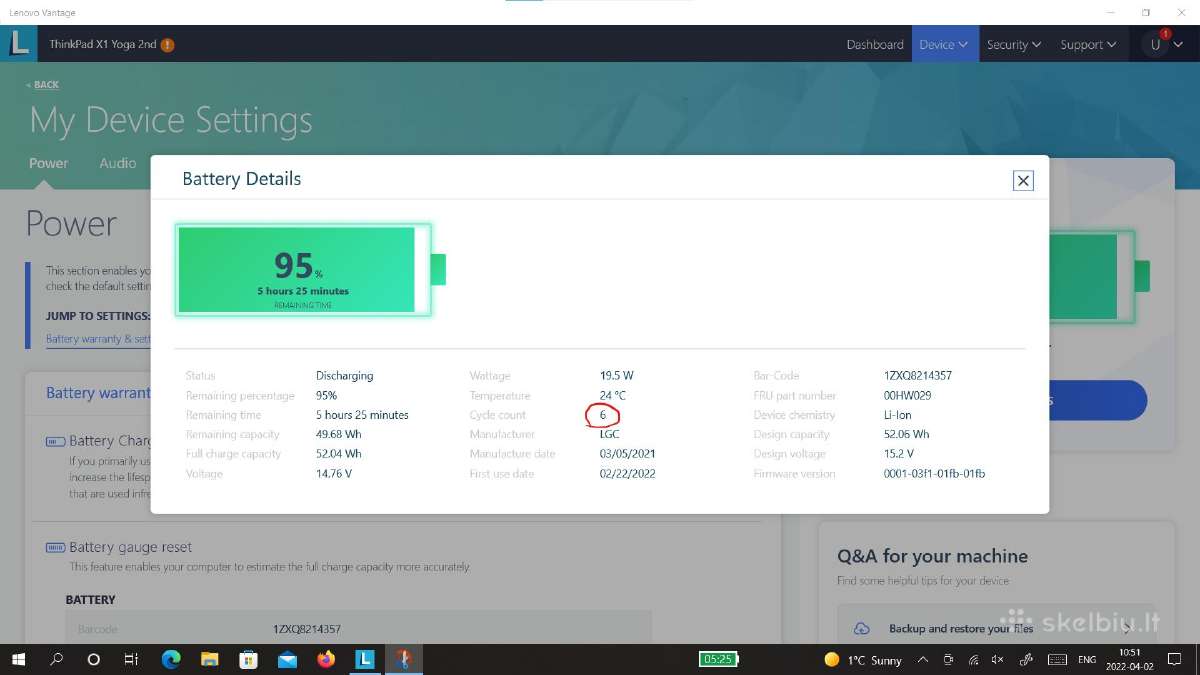
Task: Follow the Battery warranty & settings link
Action: click(98, 339)
